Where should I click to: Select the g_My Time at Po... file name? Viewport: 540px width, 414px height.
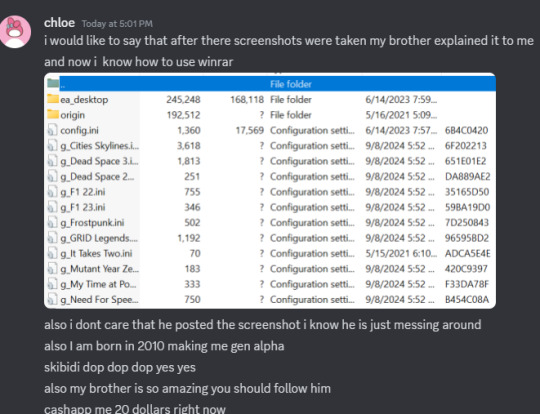[98, 284]
